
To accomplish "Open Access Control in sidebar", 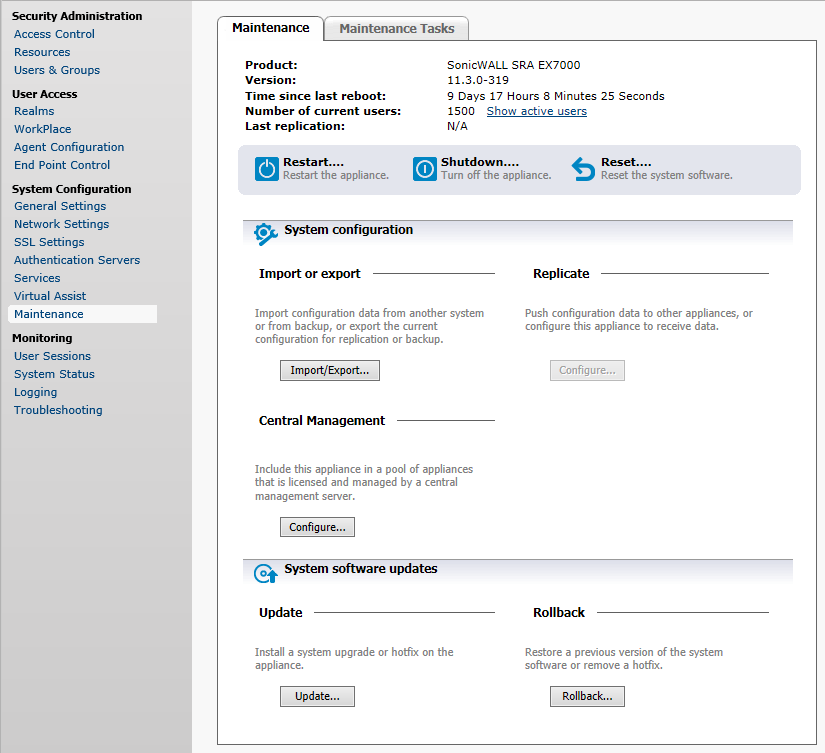I will (x=54, y=34).
